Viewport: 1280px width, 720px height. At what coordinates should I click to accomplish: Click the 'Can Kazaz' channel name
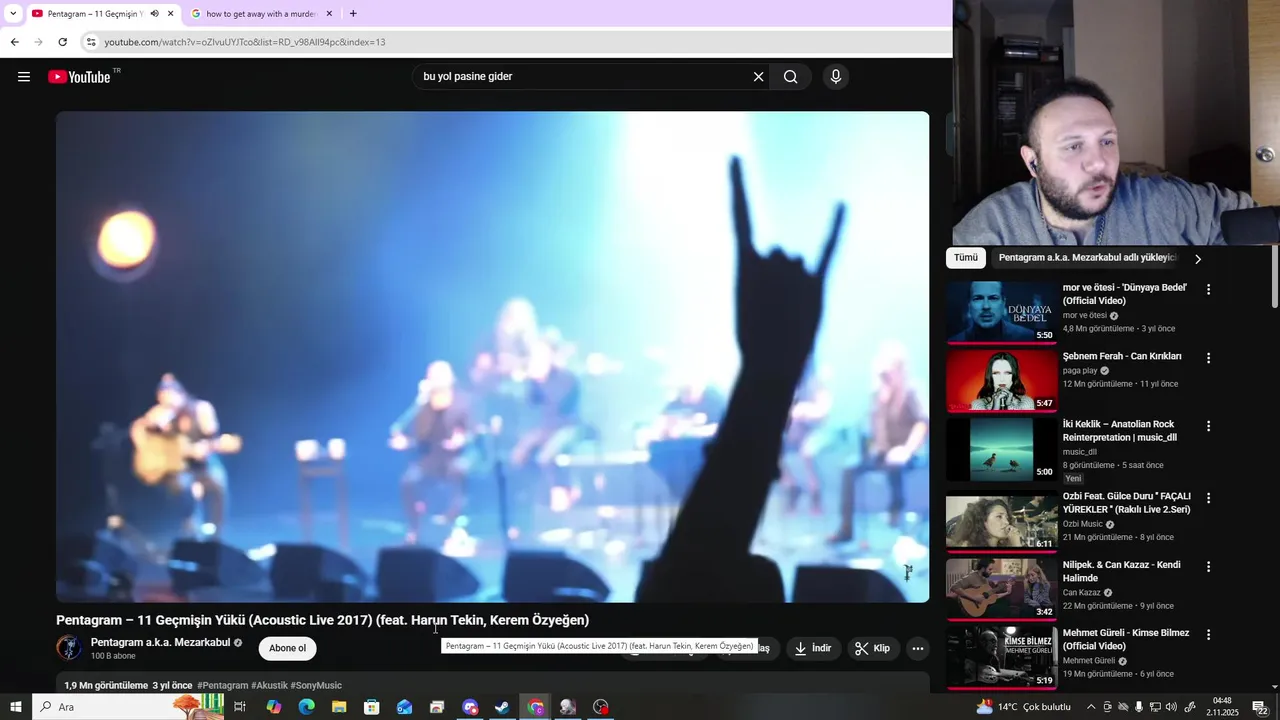pyautogui.click(x=1082, y=593)
